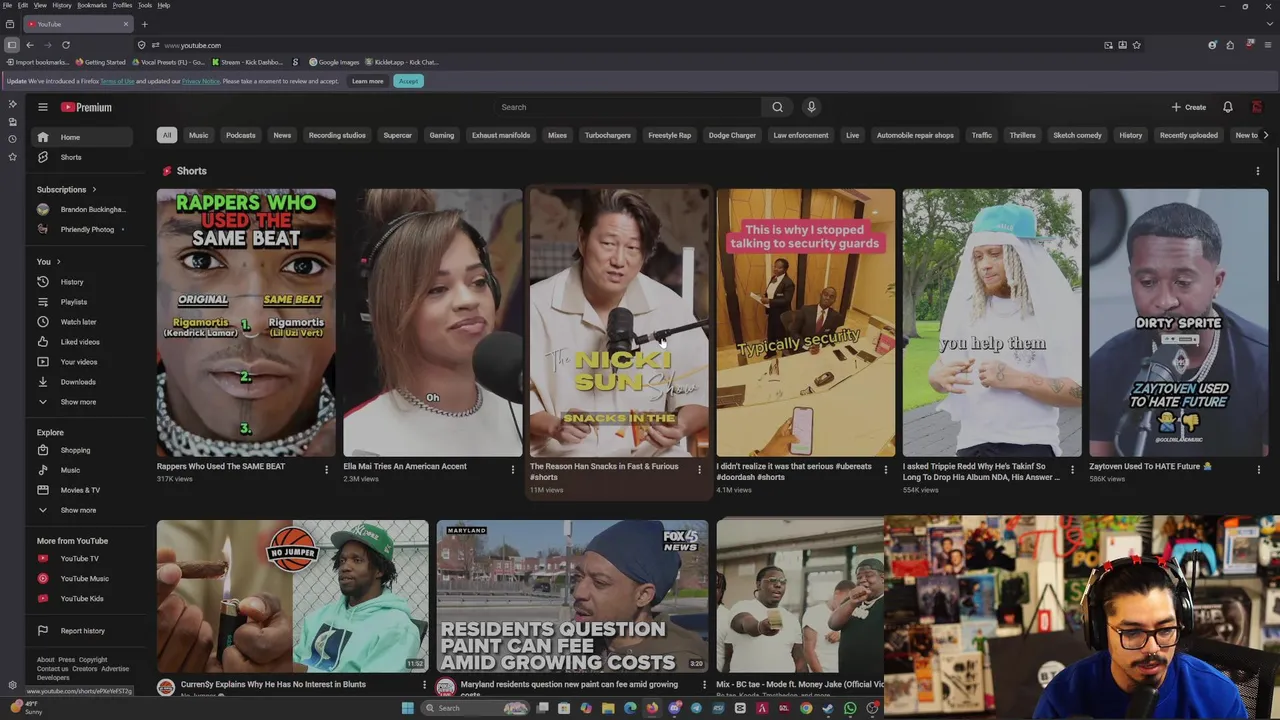The width and height of the screenshot is (1280, 720).
Task: Show more items under Explore
Action: [83, 510]
